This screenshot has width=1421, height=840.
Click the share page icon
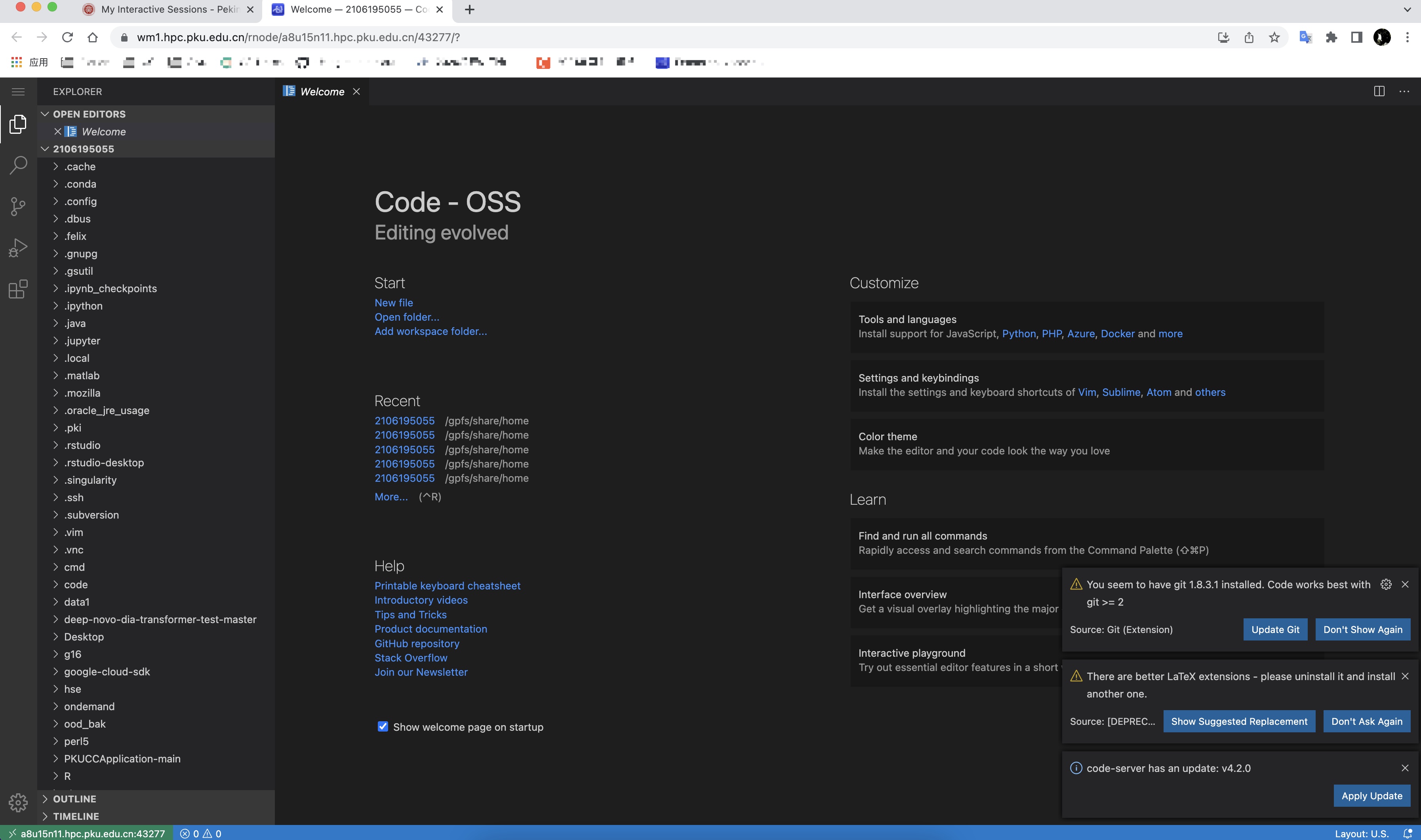(x=1249, y=37)
